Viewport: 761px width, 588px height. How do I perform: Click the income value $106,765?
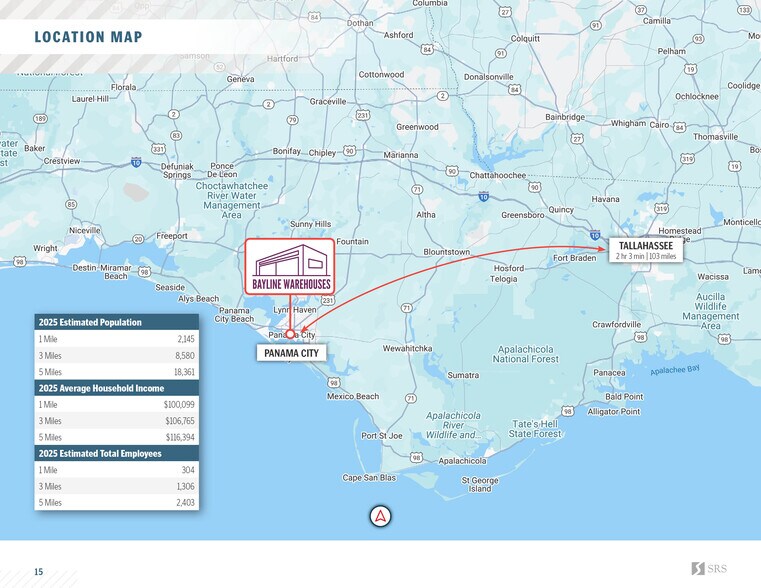coord(180,421)
